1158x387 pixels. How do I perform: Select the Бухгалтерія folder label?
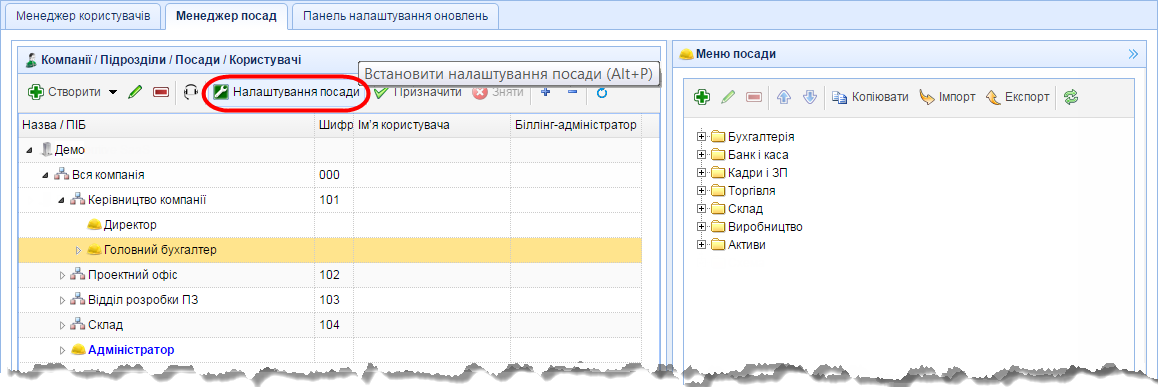point(761,137)
